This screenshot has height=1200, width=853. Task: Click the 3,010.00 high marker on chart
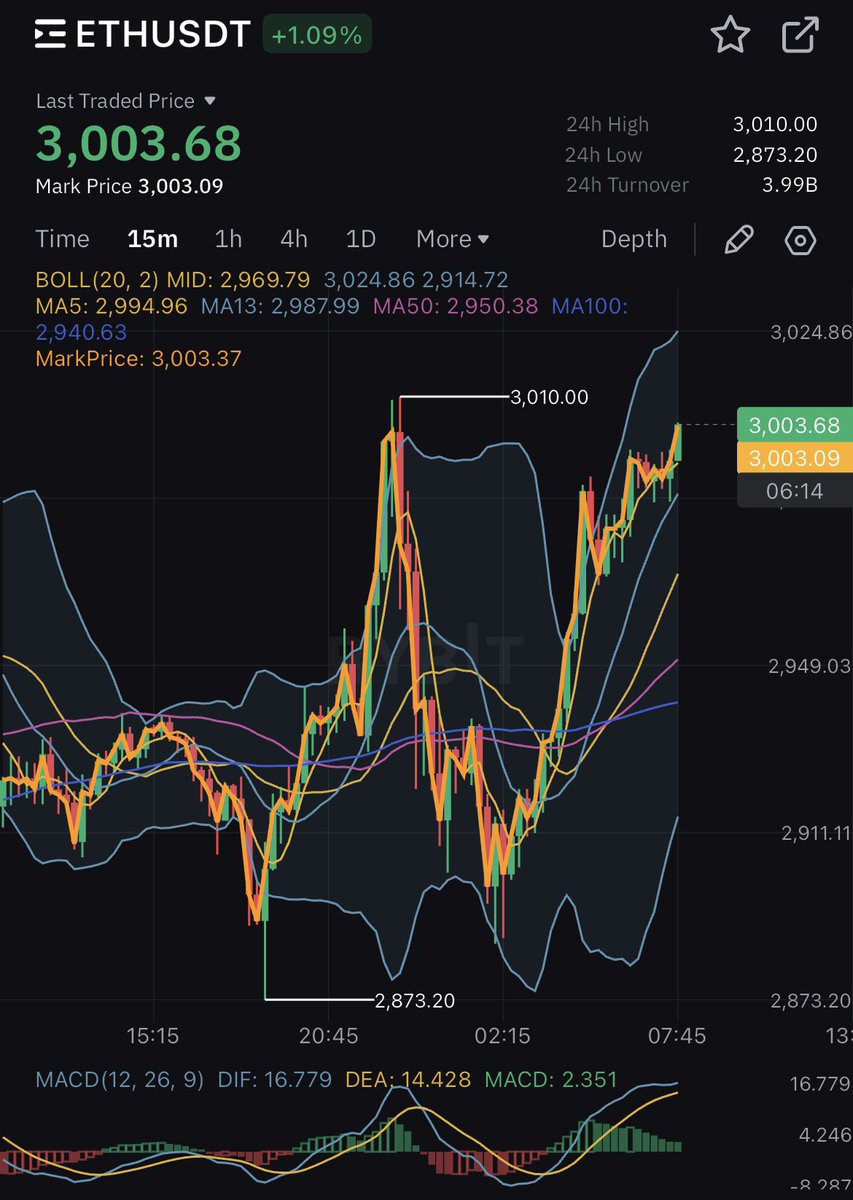(549, 397)
